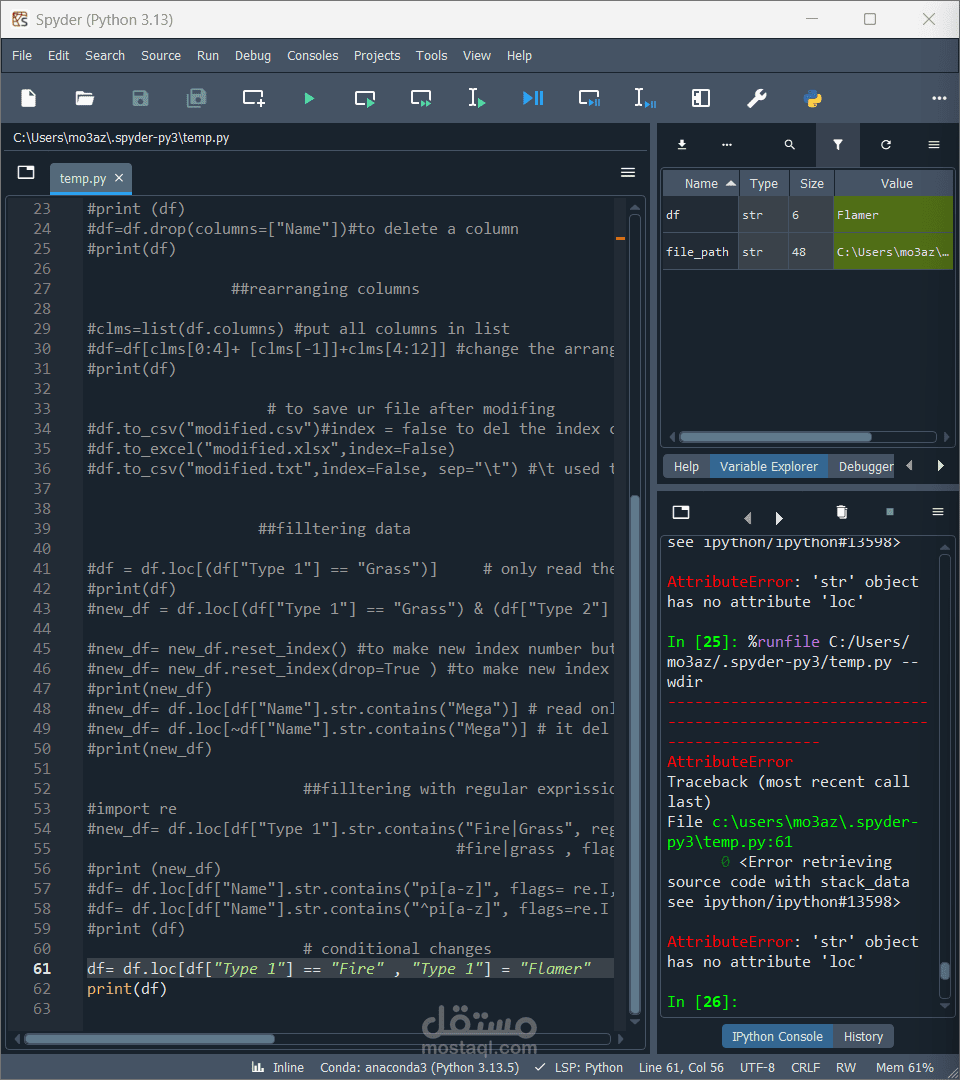Switch to the Debugger tab
Screen dimensions: 960x1080
[862, 467]
